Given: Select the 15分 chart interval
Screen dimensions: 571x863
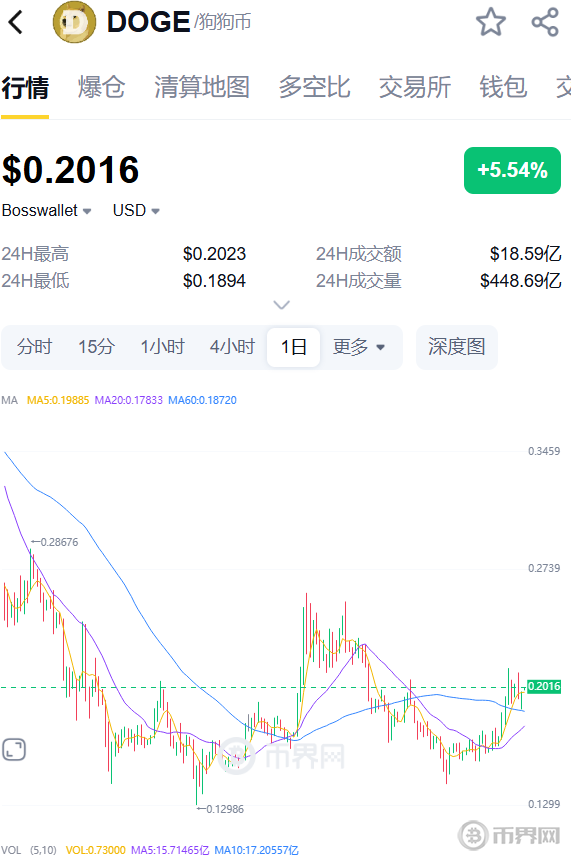Looking at the screenshot, I should click(x=96, y=347).
